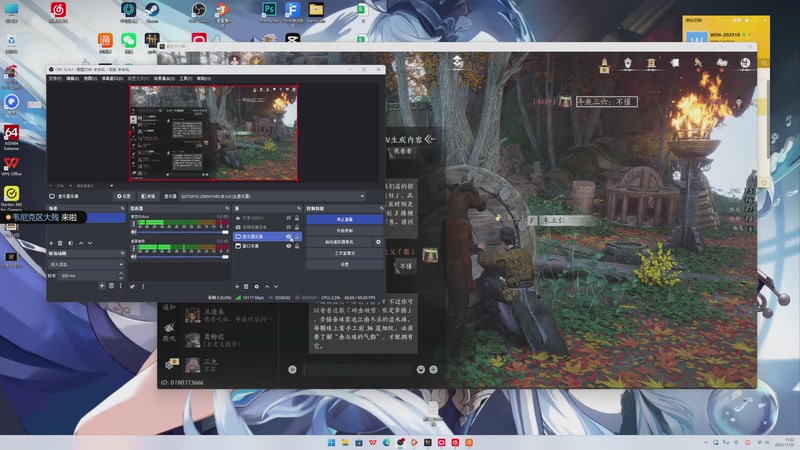Mute the 麦克风/Aux channel in the mixer
Screen dimensions: 800x450
click(x=134, y=232)
